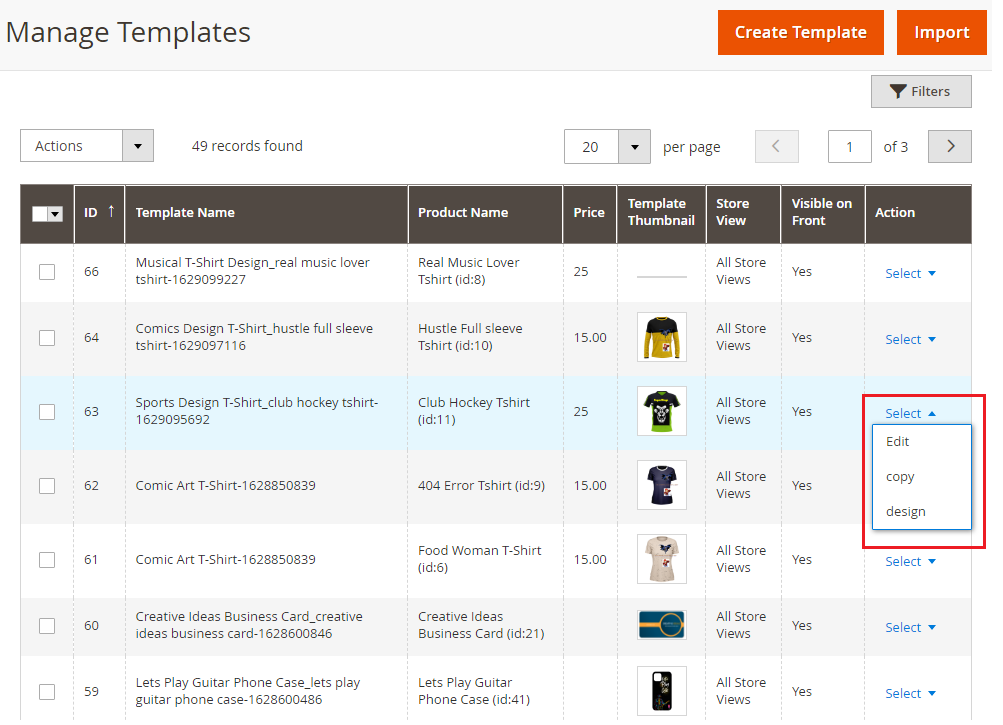Image resolution: width=1003 pixels, height=725 pixels.
Task: Click the page number input field
Action: click(x=849, y=146)
